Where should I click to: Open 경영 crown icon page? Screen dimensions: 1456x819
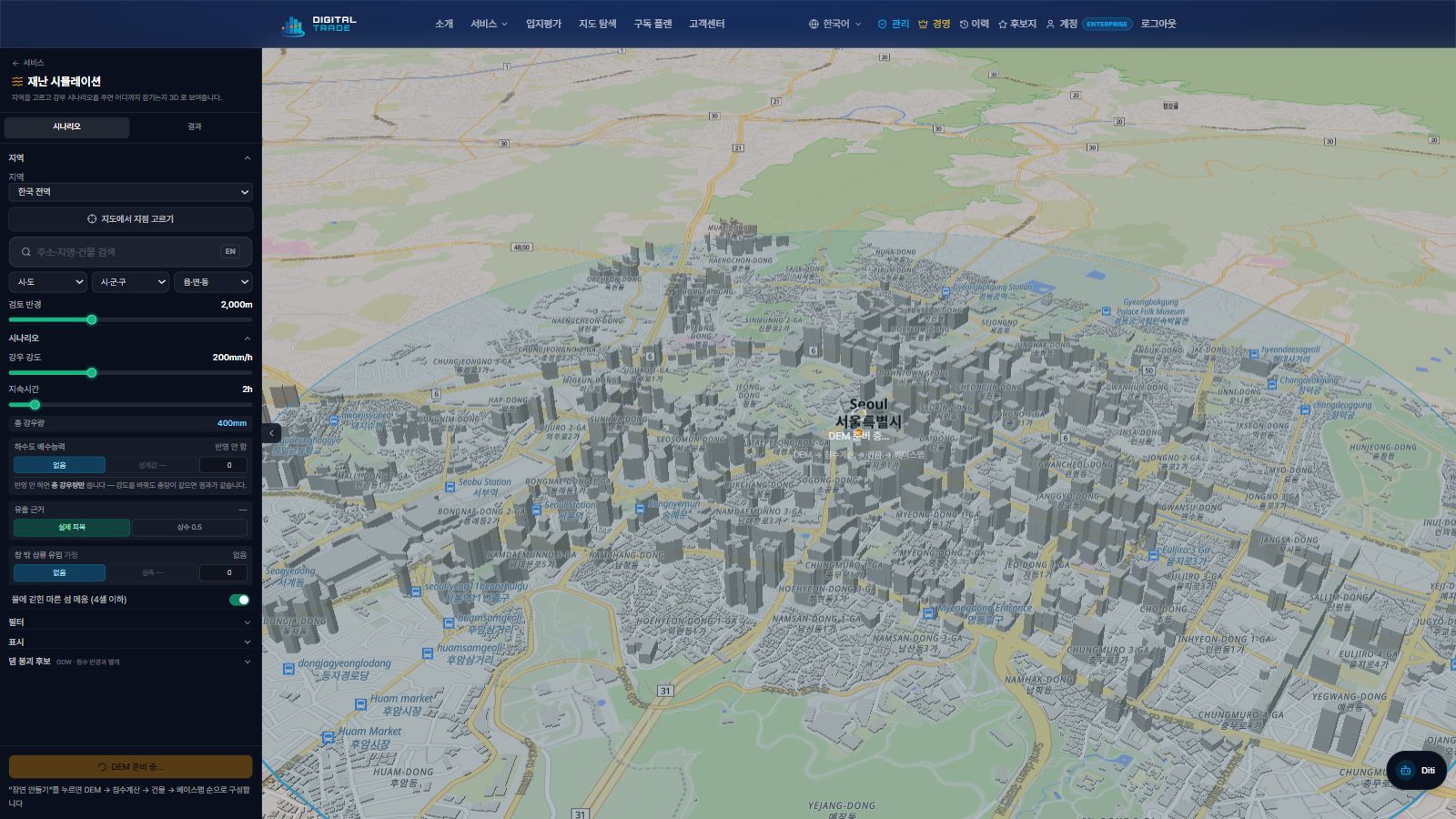coord(923,24)
